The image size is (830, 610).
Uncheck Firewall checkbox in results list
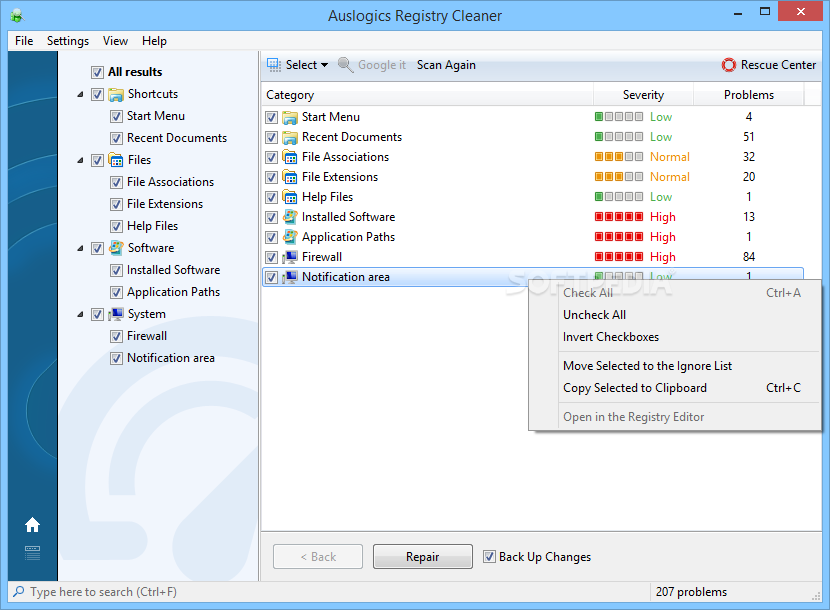pos(272,257)
